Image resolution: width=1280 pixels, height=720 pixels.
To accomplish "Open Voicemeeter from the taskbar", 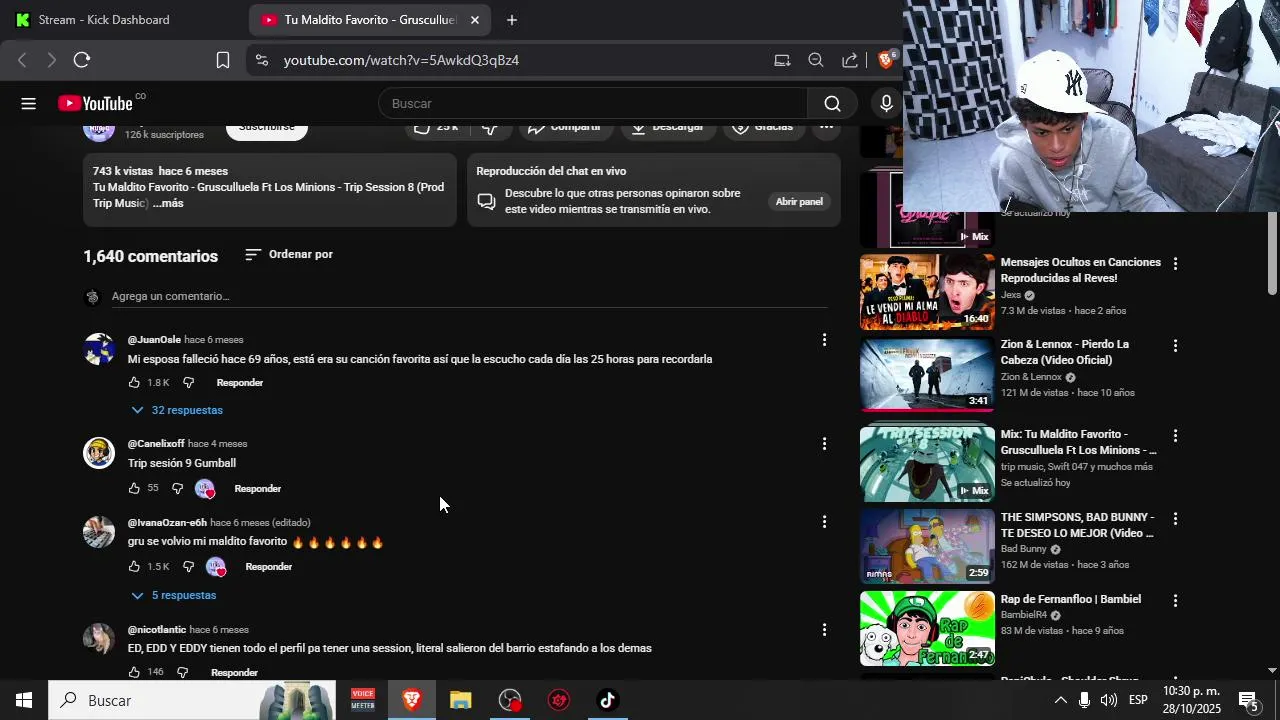I will point(362,700).
